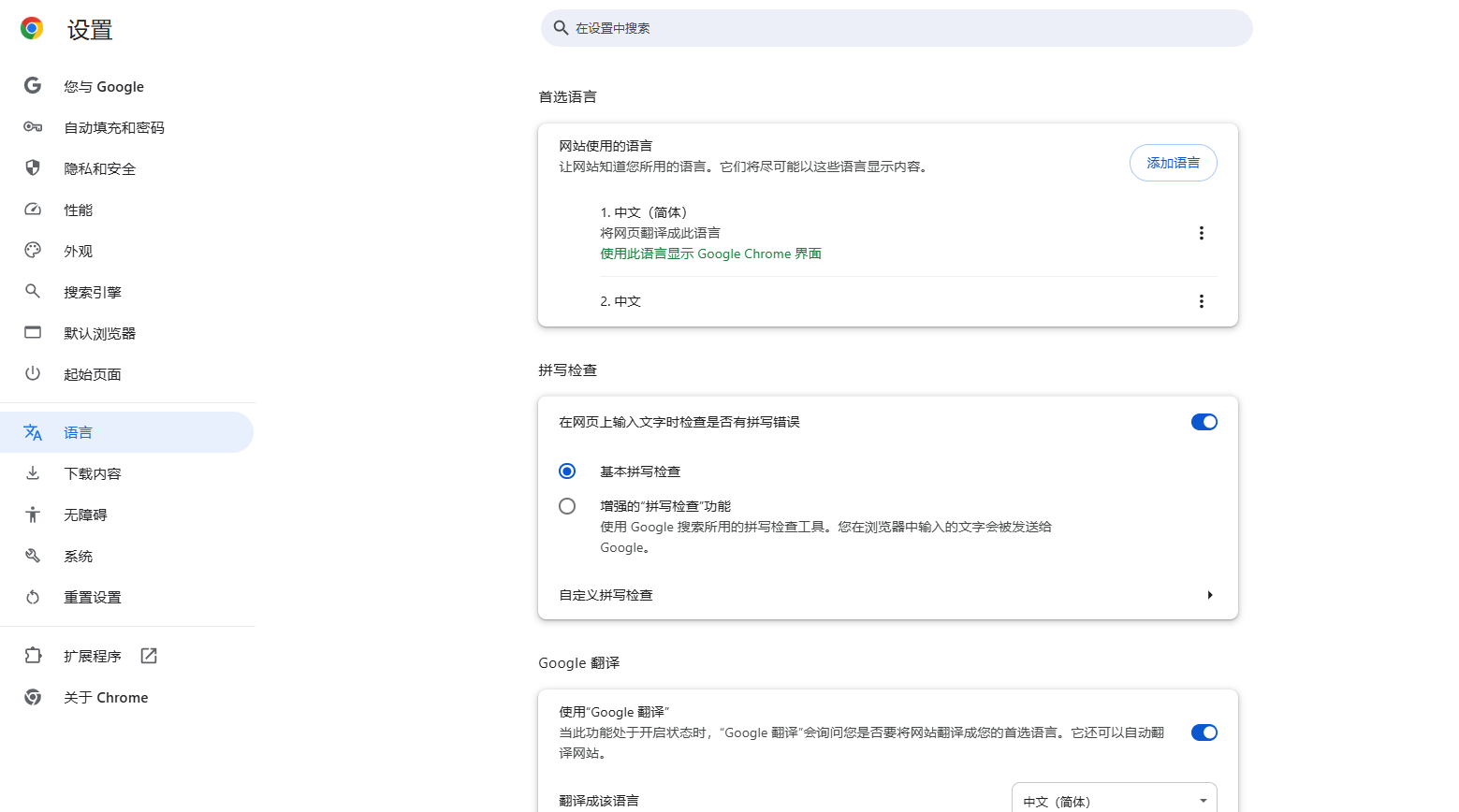This screenshot has width=1459, height=812.
Task: Click the 在设置中搜索 input field
Action: (897, 28)
